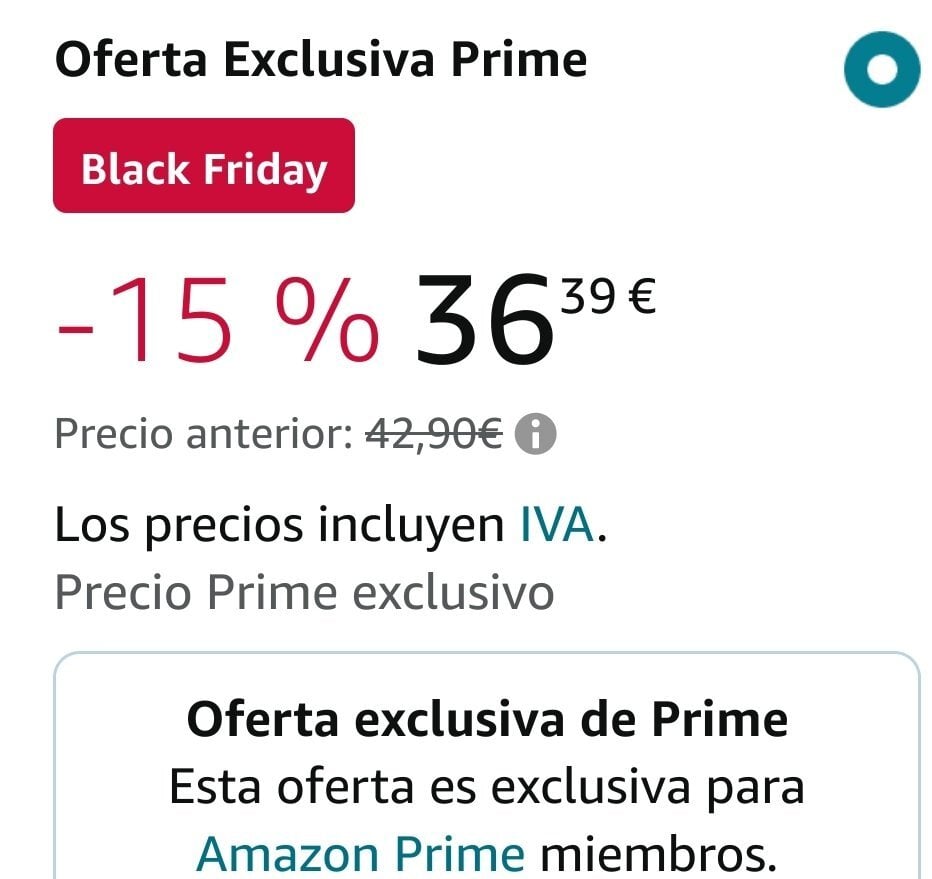
Task: Click the crossed-out 42,90€ price
Action: (x=433, y=435)
